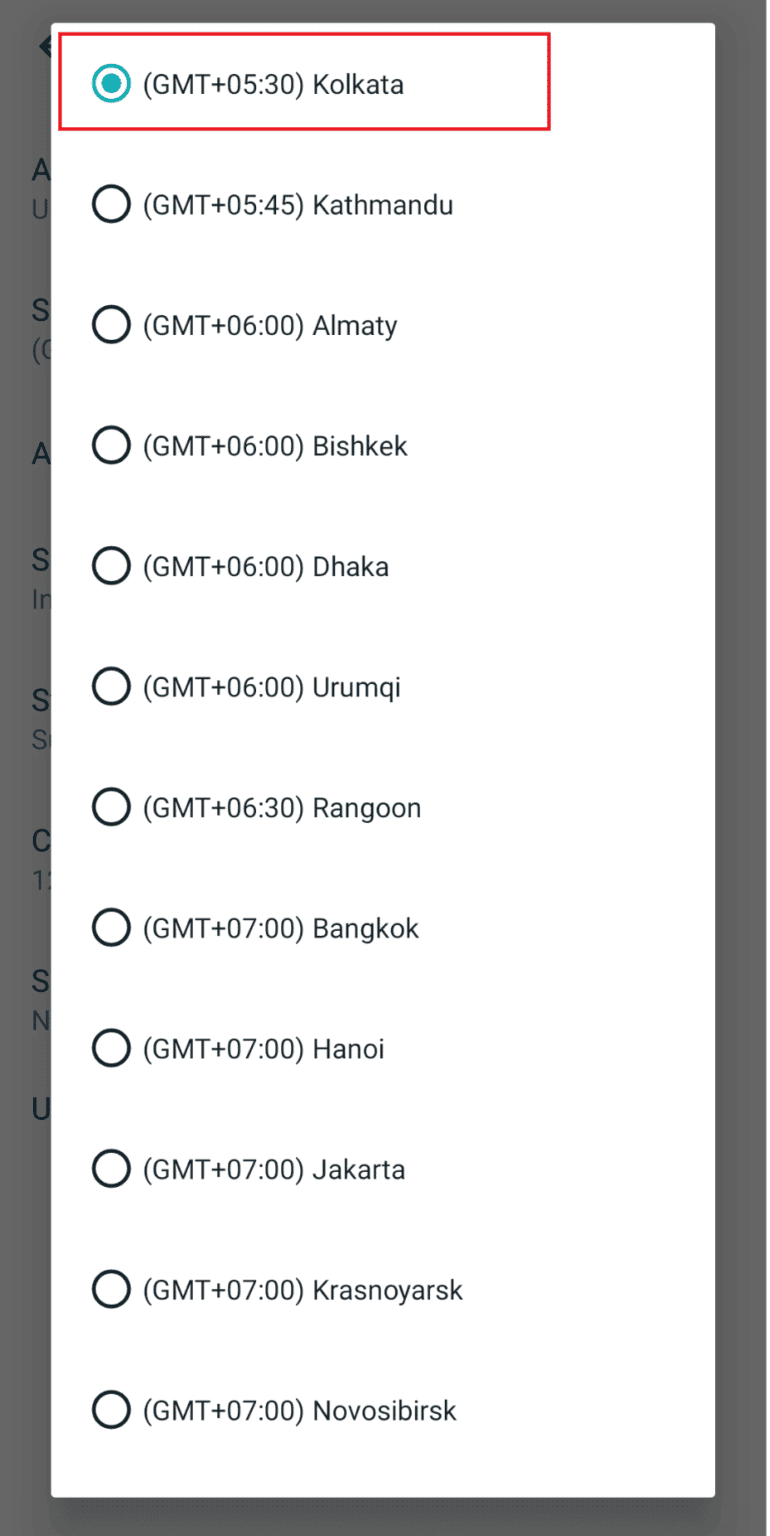The image size is (770, 1536).
Task: Select the Kathmandu radio button circle
Action: click(111, 205)
